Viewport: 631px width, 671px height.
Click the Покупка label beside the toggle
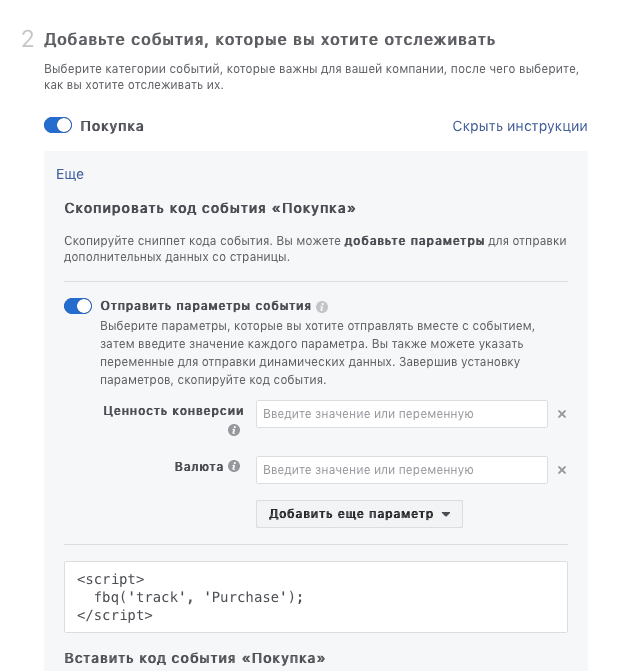coord(112,126)
